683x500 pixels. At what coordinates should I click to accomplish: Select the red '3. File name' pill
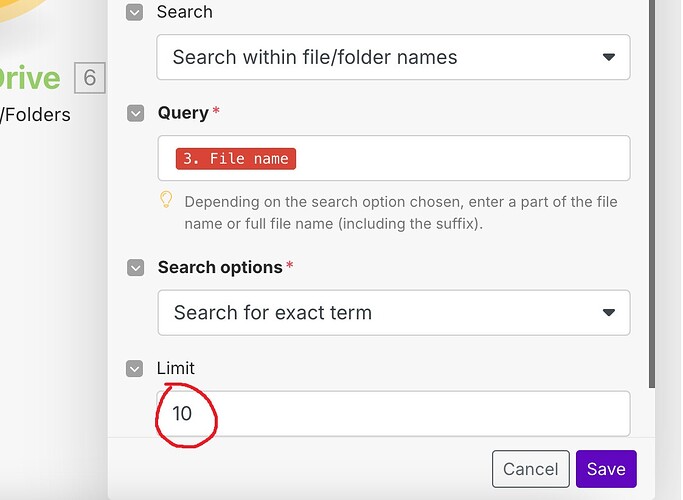point(236,159)
